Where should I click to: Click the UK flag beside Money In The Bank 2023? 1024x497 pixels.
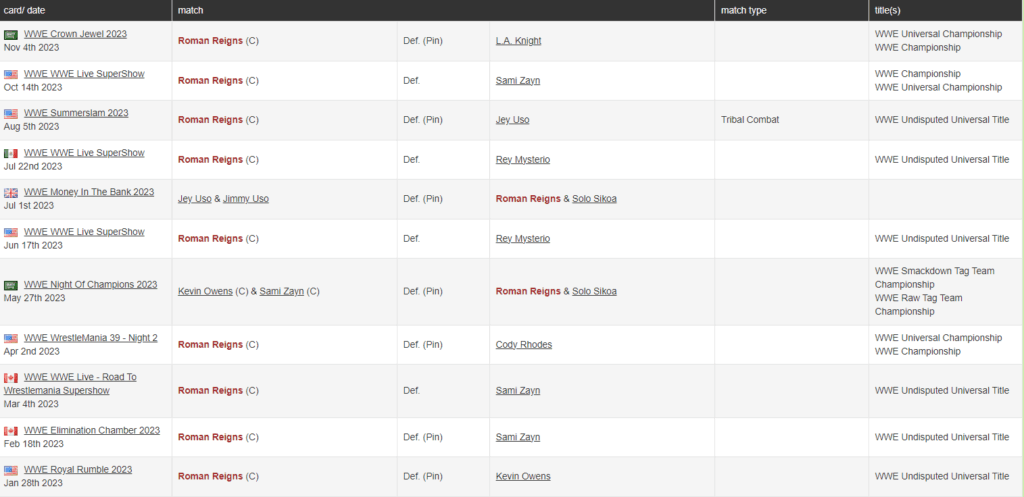(11, 193)
